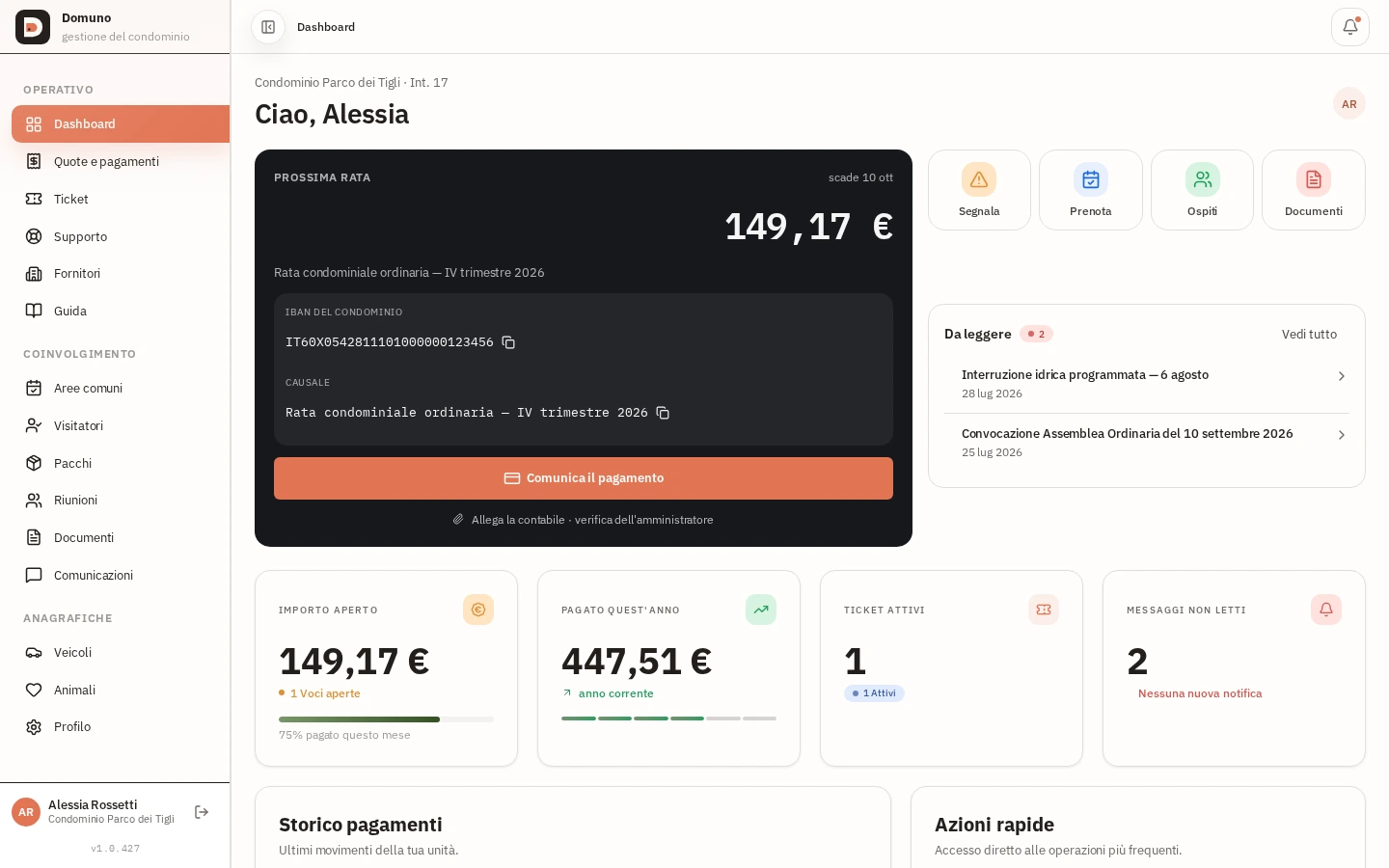Click the Domuno logo icon

coord(33,27)
